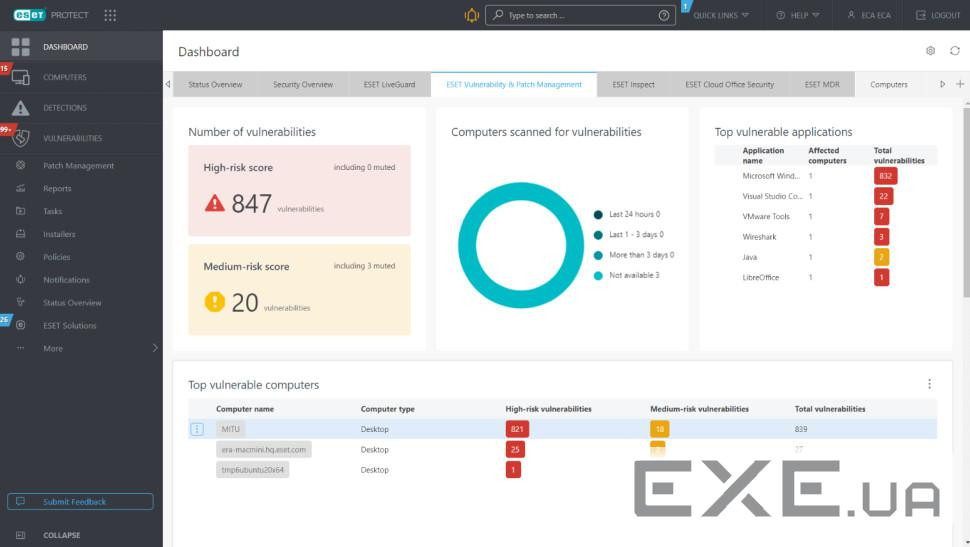Click the search help question-mark icon
Viewport: 970px width, 547px height.
click(x=664, y=15)
